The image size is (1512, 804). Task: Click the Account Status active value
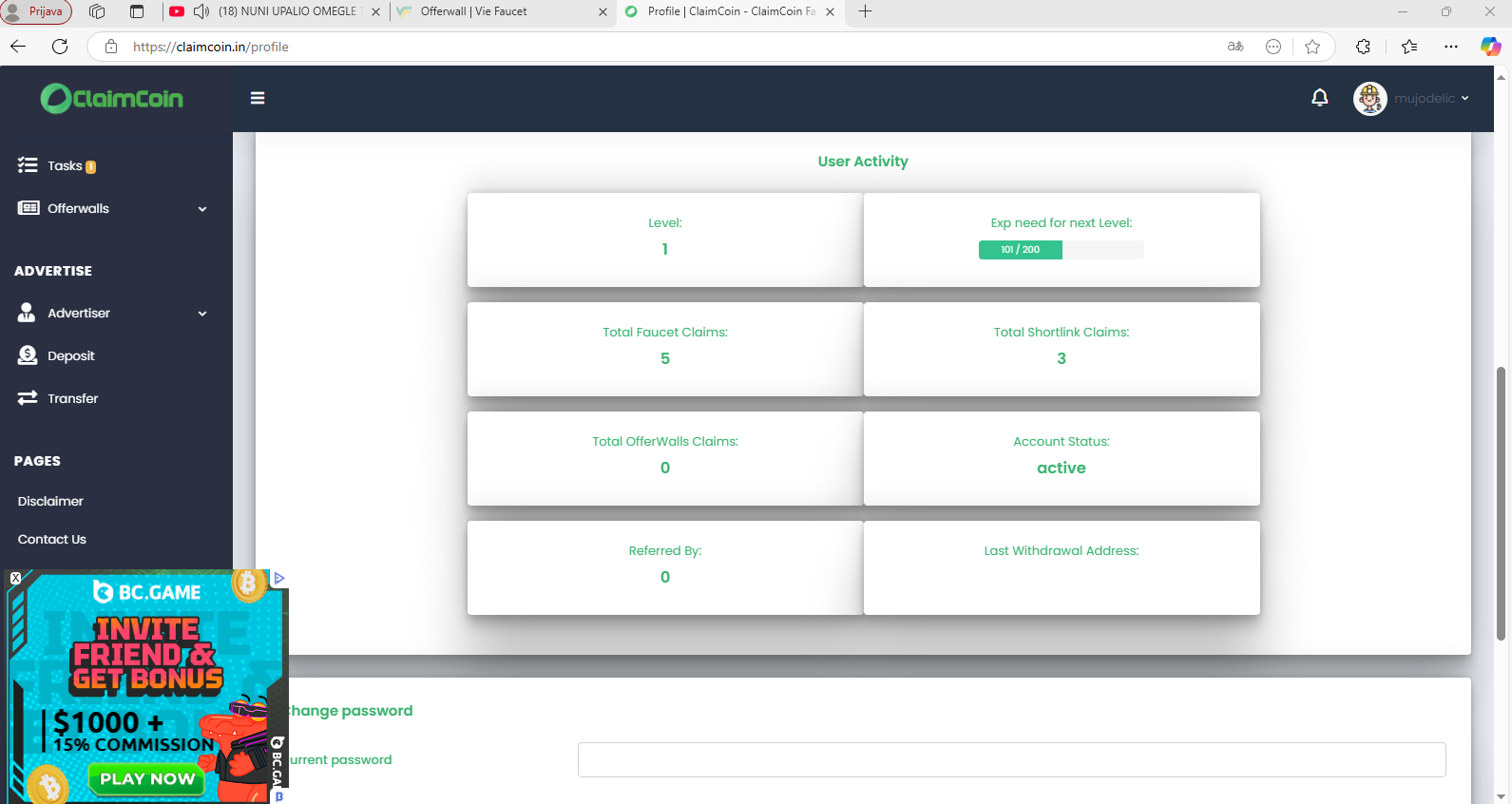tap(1062, 468)
